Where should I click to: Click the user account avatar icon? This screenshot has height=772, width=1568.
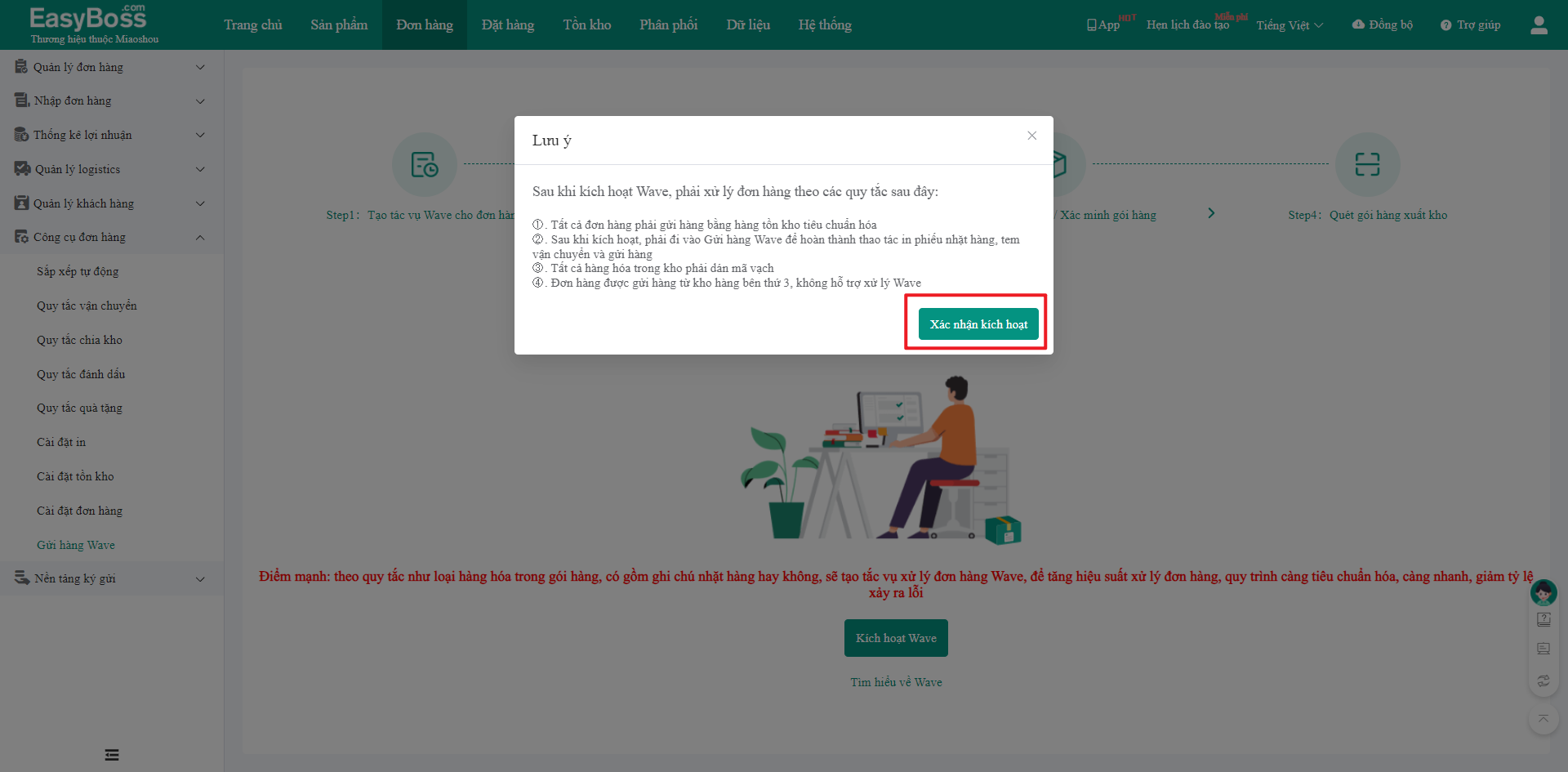1539,25
